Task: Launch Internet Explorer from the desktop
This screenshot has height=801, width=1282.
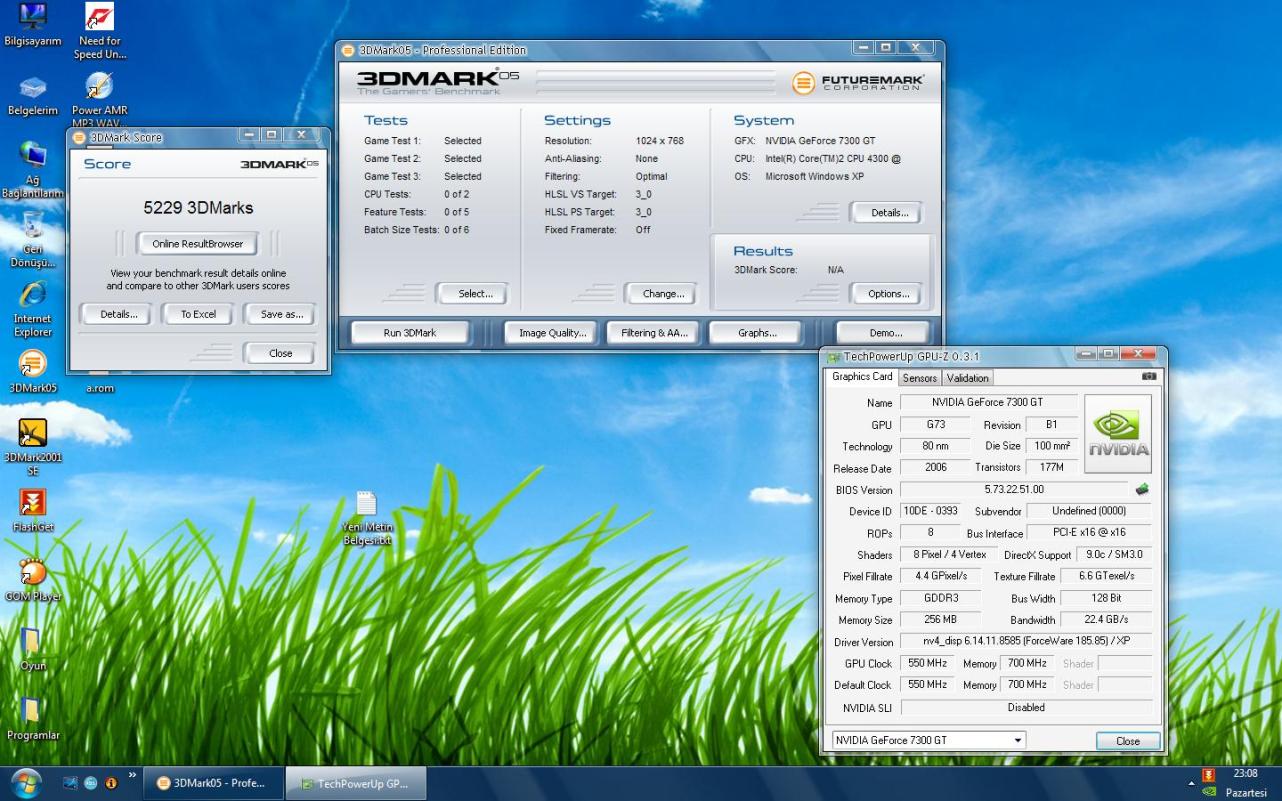Action: 33,310
